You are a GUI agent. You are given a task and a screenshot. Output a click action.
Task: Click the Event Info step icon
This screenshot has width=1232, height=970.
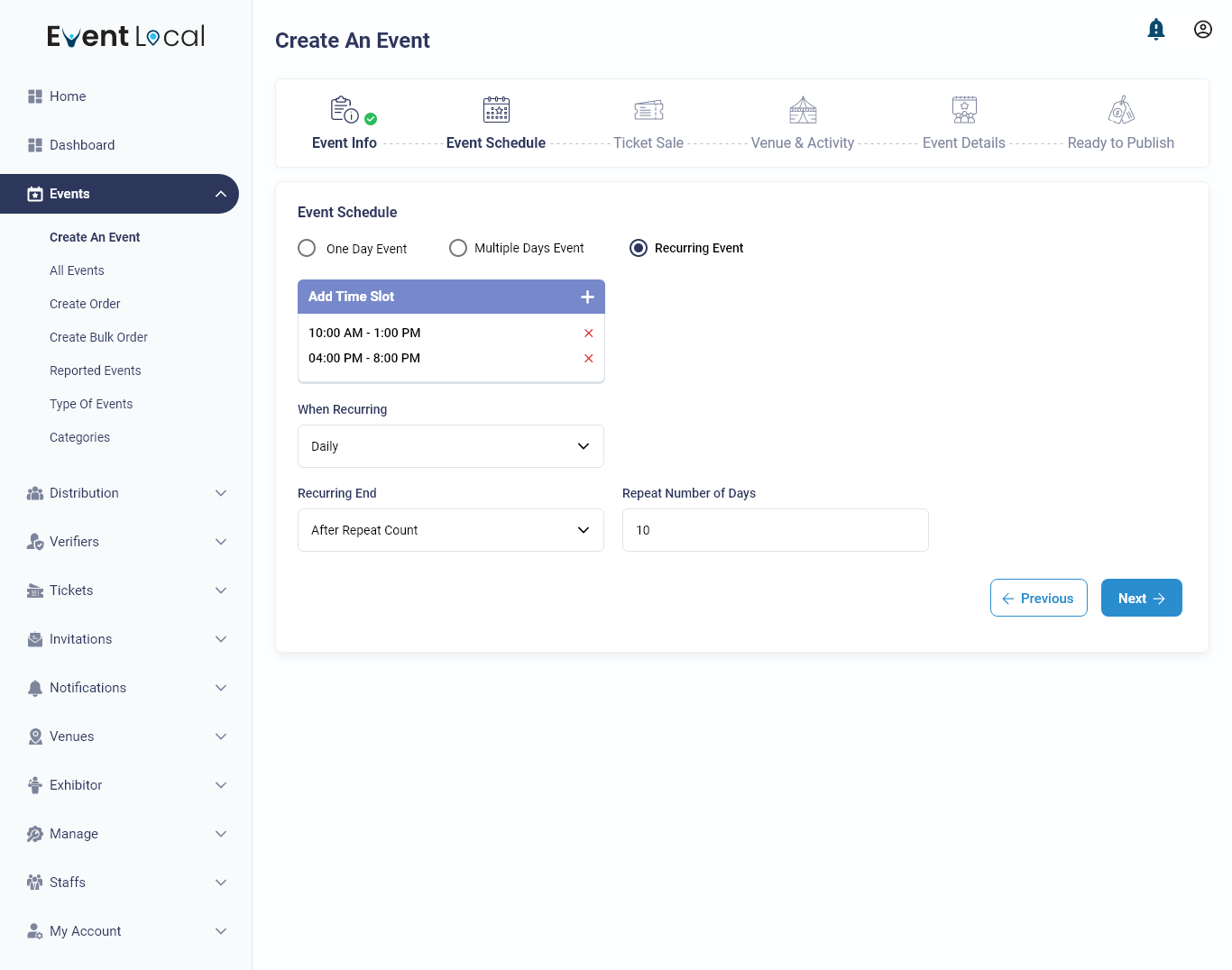point(343,109)
